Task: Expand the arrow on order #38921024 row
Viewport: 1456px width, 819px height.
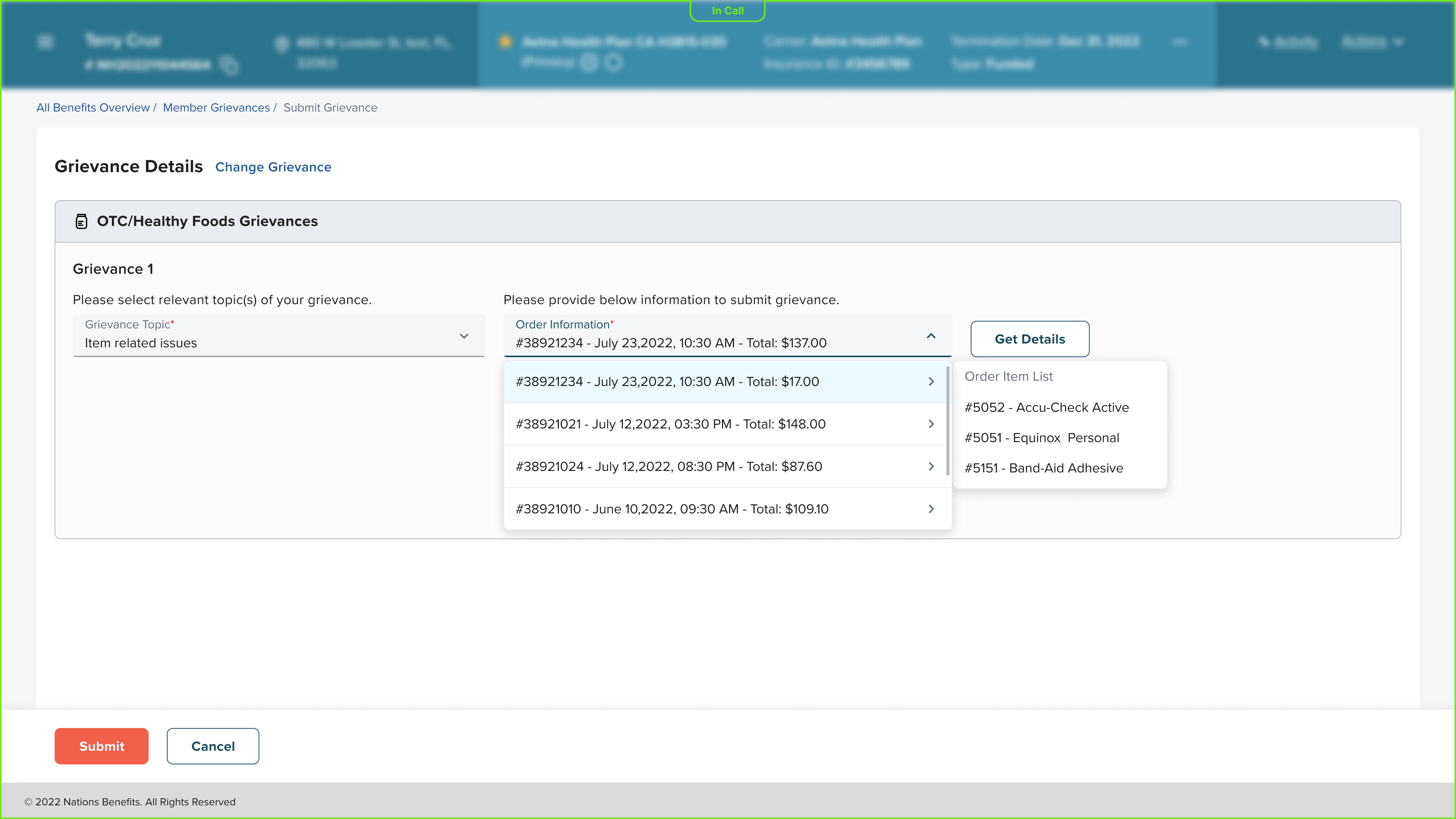Action: point(931,466)
